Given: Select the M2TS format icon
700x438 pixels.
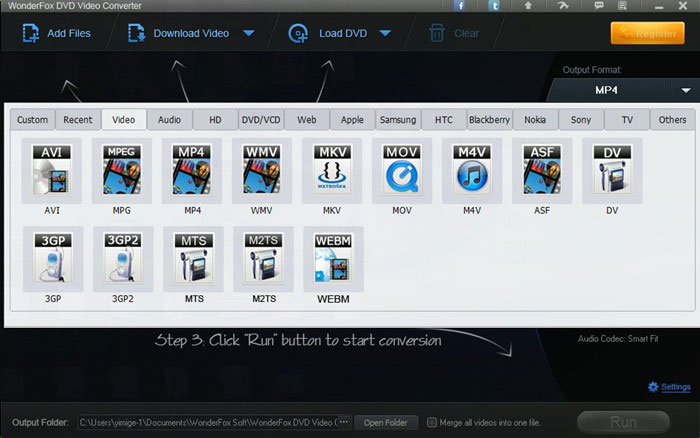Looking at the screenshot, I should click(263, 259).
